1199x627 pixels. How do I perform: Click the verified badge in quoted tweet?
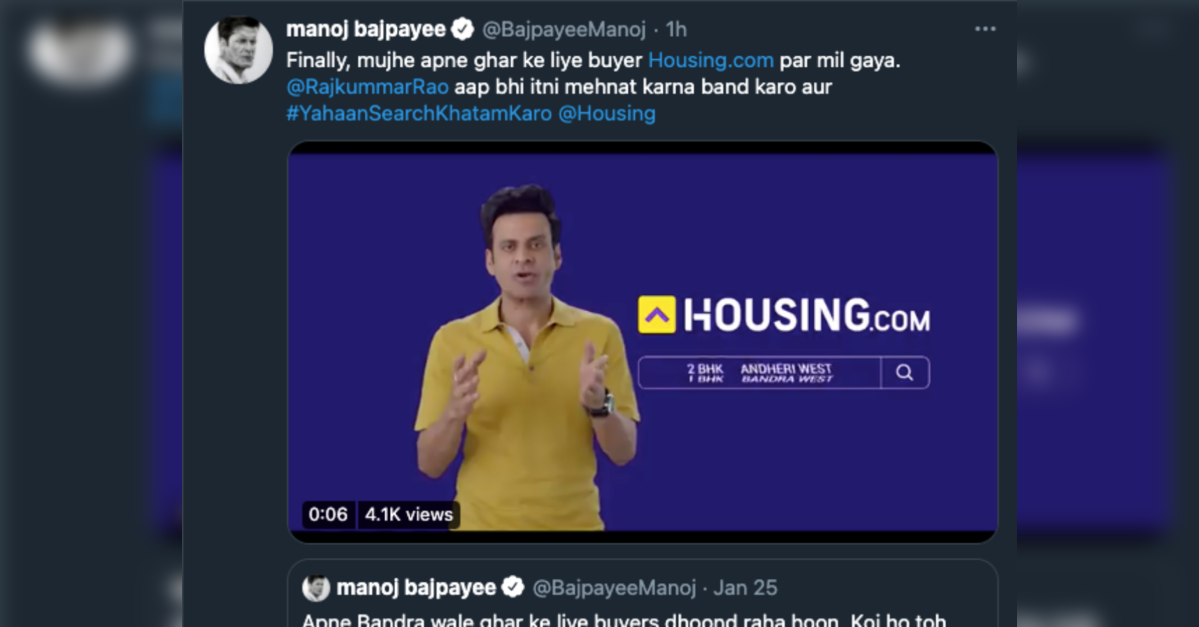coord(512,587)
